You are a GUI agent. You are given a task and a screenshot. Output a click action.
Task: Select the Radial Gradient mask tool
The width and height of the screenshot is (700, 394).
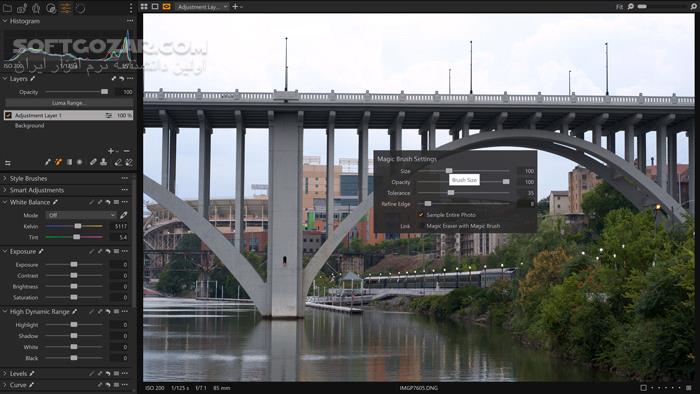[79, 162]
